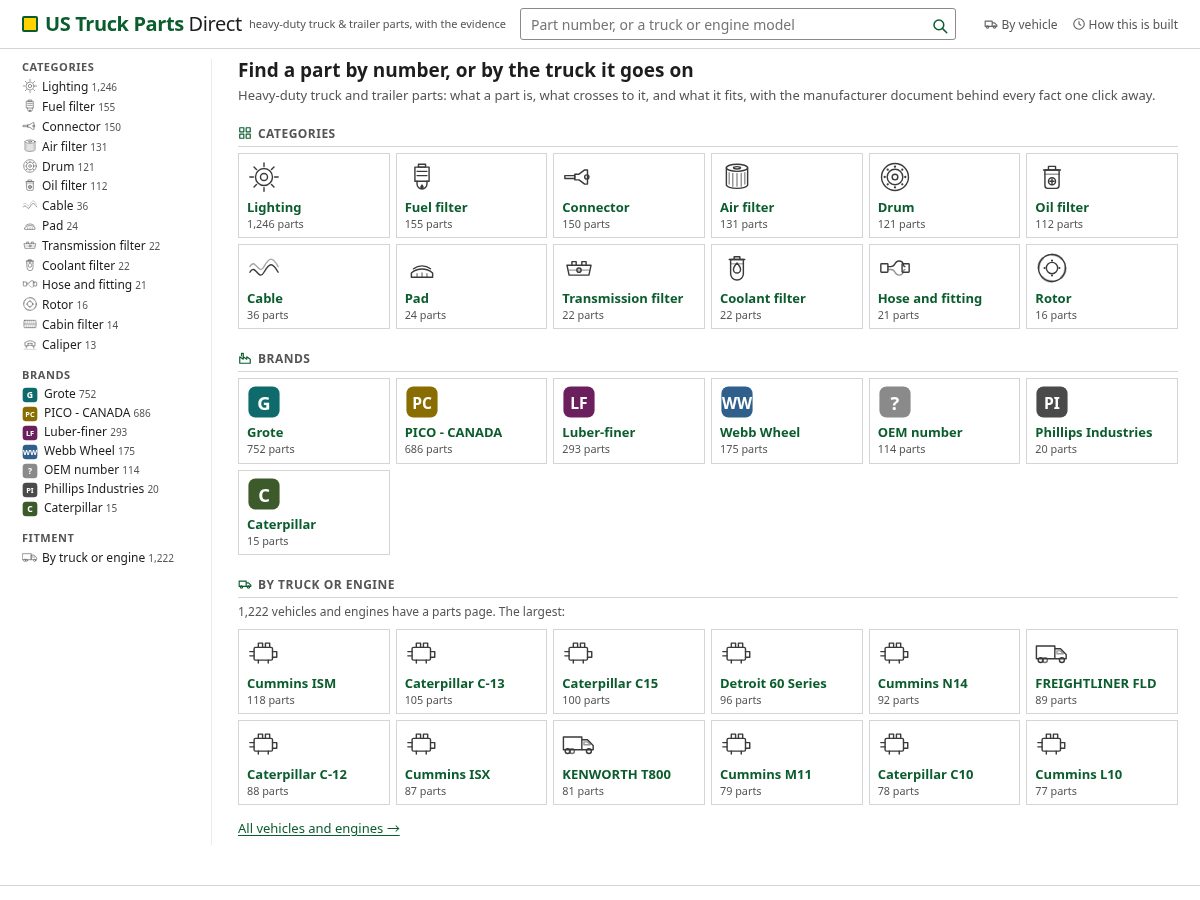The height and width of the screenshot is (900, 1200).
Task: Select Fuel filter in sidebar categories
Action: click(x=69, y=106)
